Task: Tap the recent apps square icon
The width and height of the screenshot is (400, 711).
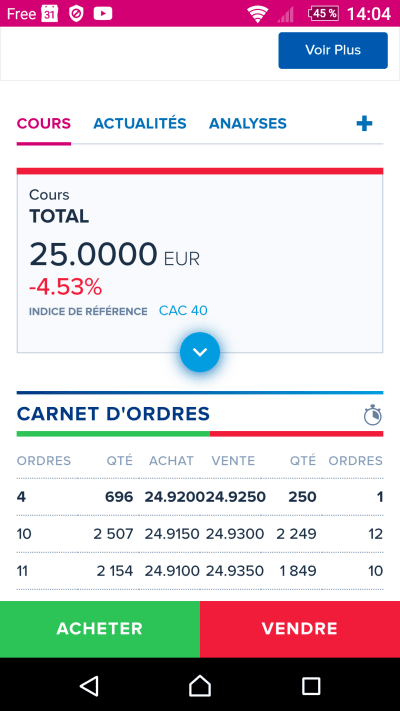Action: click(311, 685)
